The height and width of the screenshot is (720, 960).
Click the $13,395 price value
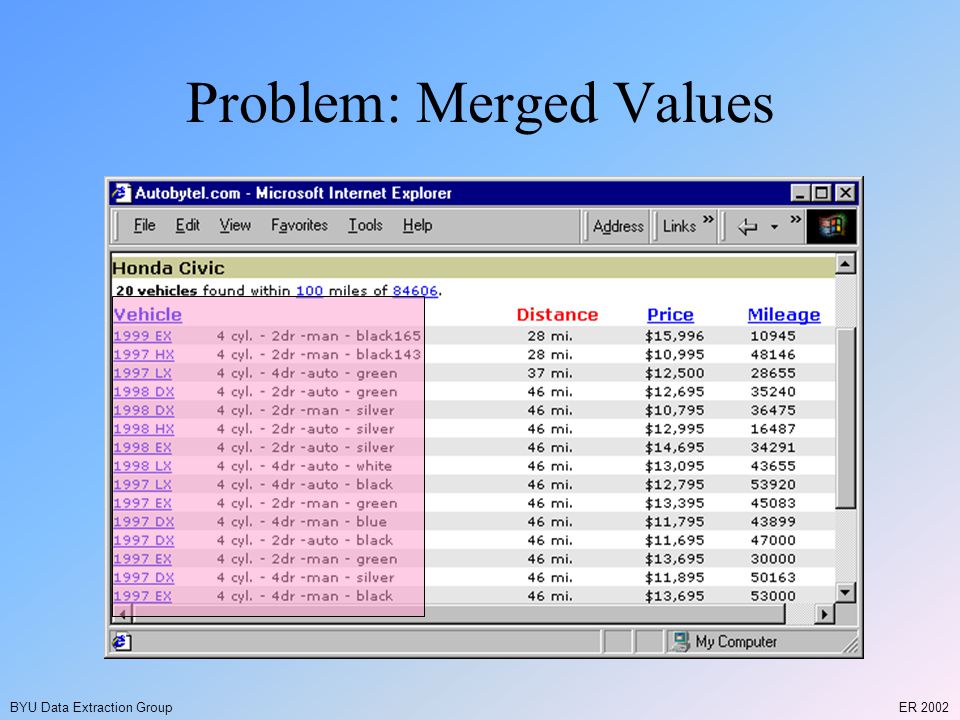pyautogui.click(x=674, y=503)
